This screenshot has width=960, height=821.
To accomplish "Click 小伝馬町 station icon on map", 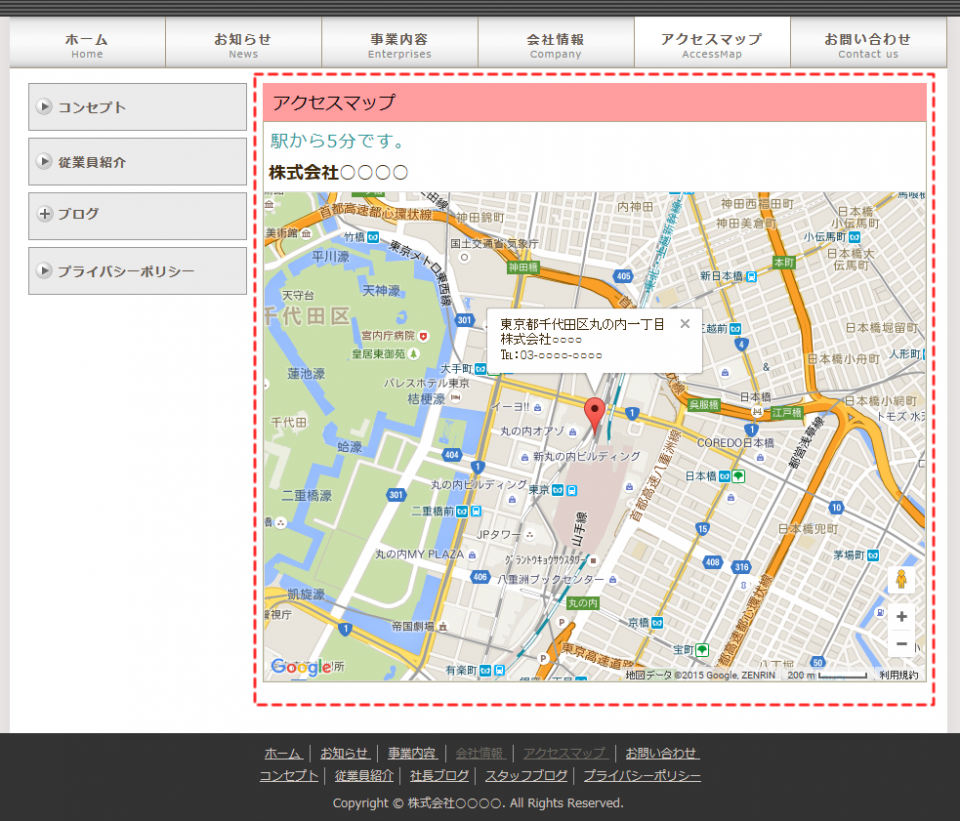I will pos(855,237).
